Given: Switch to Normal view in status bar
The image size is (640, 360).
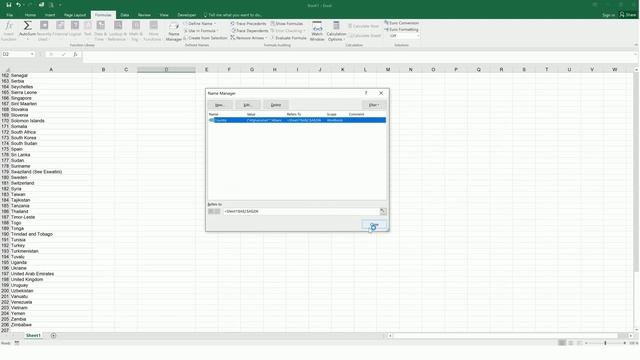Looking at the screenshot, I should pyautogui.click(x=562, y=343).
